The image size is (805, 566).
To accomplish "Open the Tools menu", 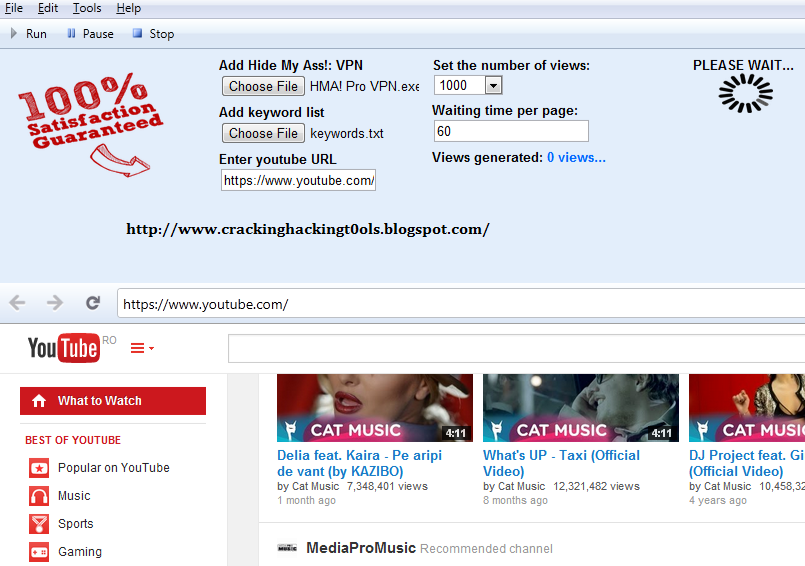I will [x=87, y=8].
